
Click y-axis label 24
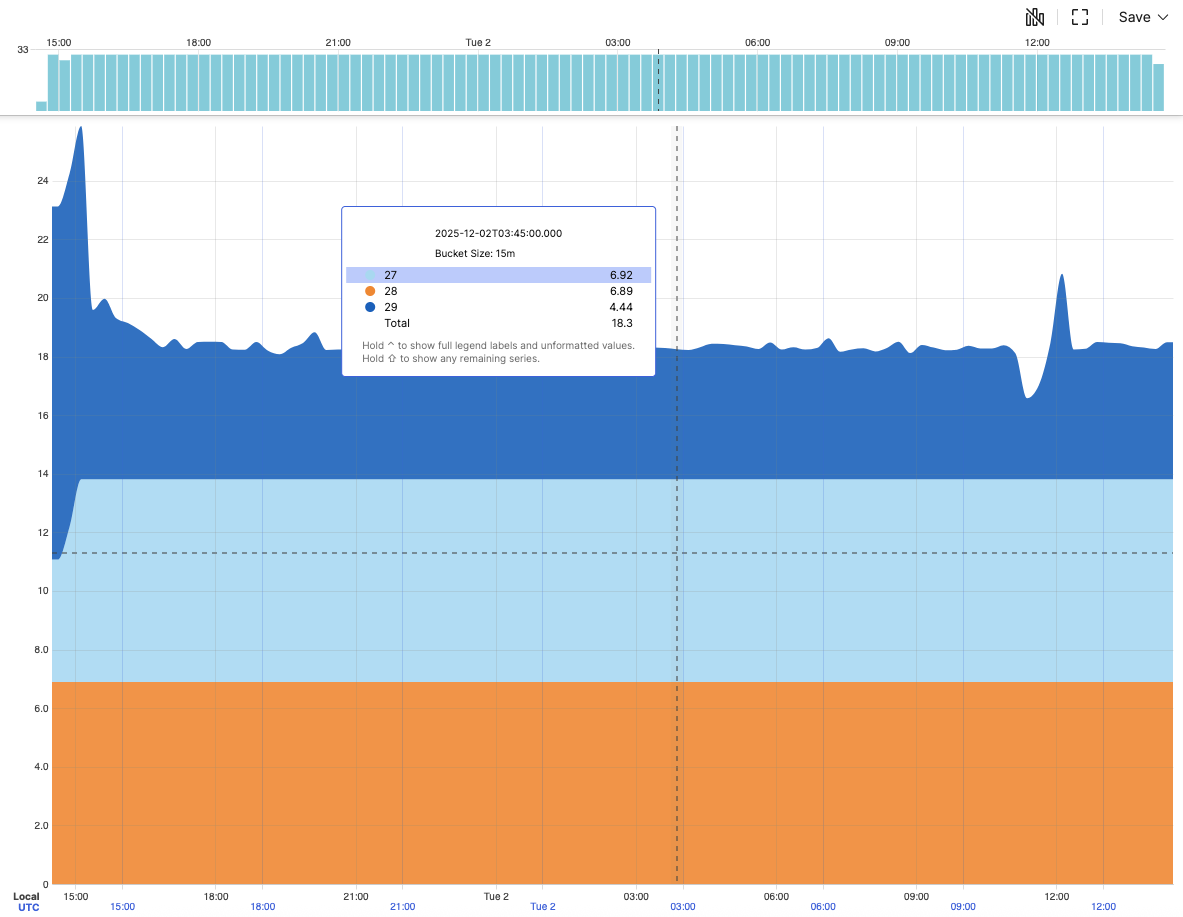click(42, 181)
